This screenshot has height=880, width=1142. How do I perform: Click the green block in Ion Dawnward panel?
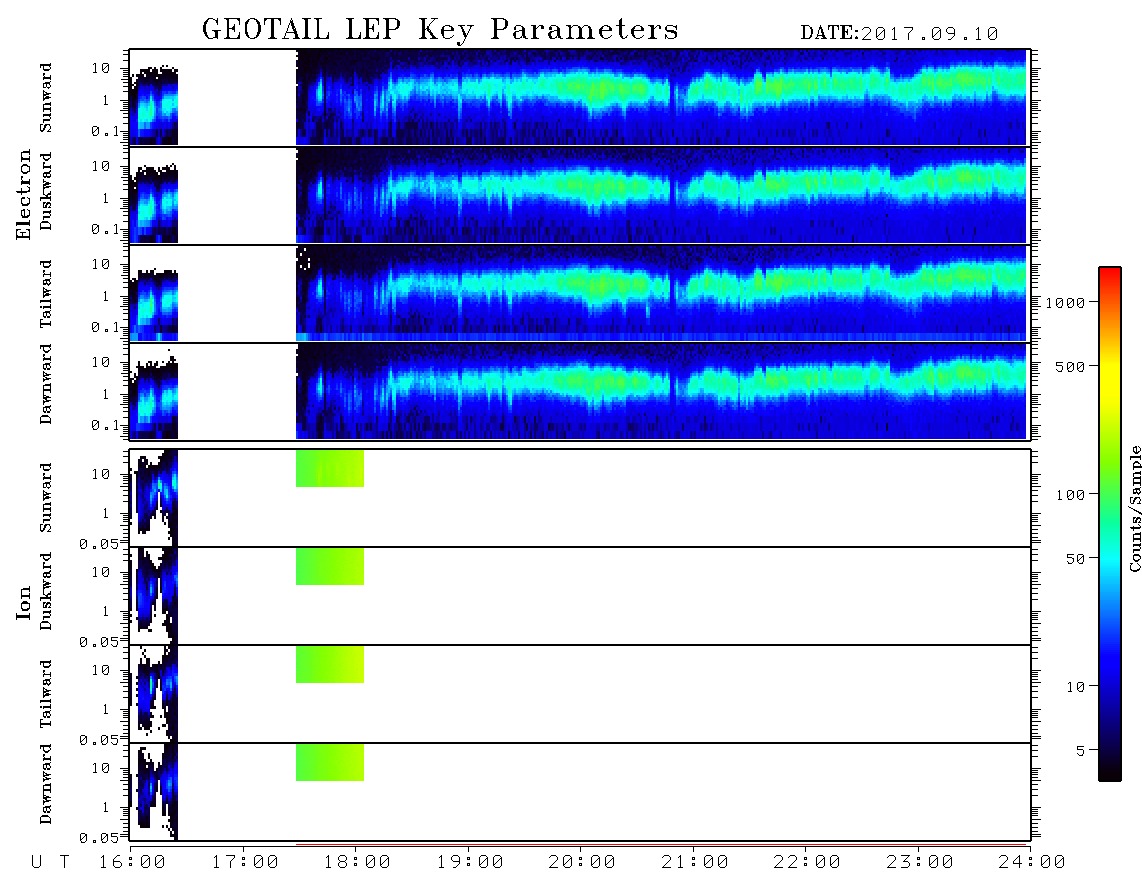(330, 763)
